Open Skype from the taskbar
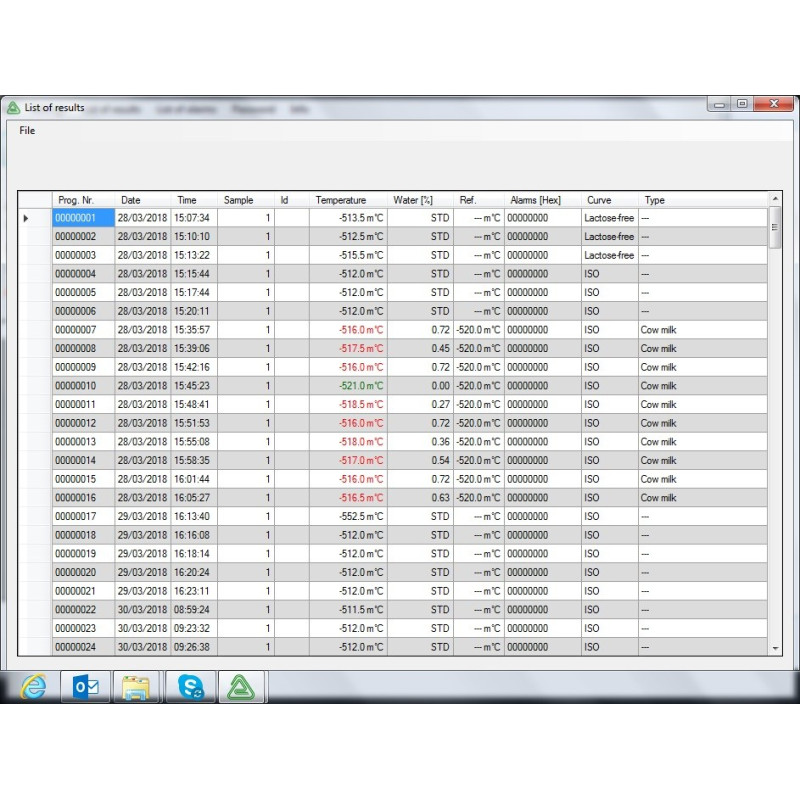Screen dimensions: 800x800 (x=190, y=687)
